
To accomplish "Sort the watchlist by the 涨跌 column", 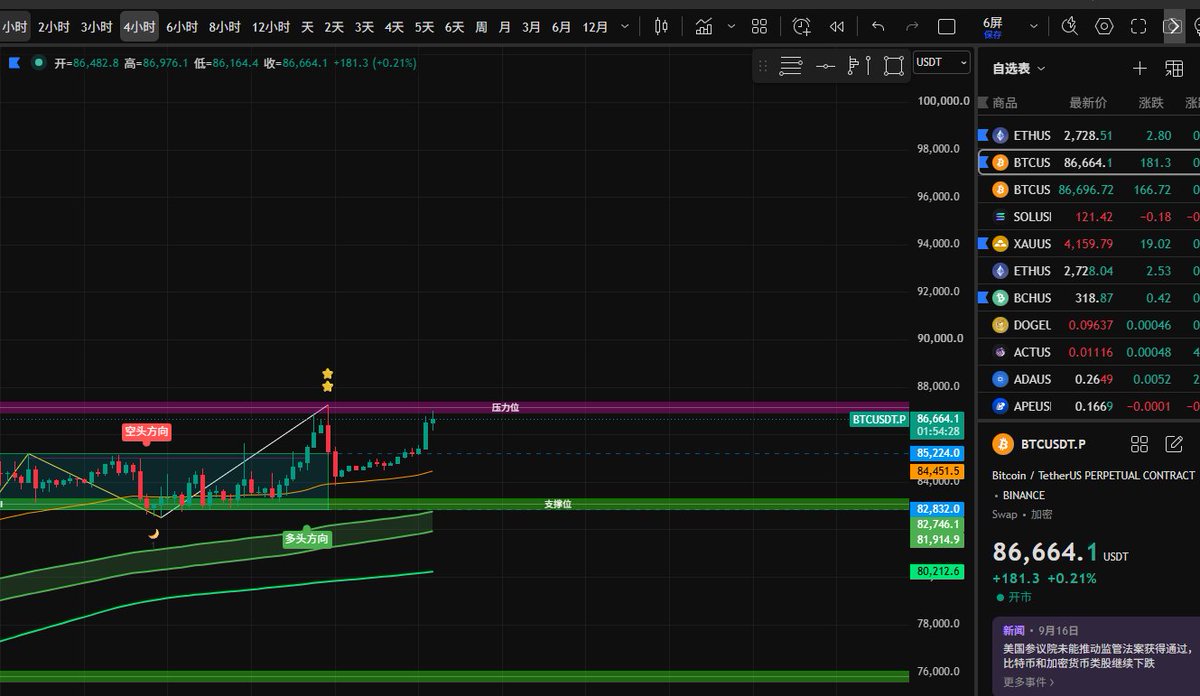I will click(x=1151, y=103).
